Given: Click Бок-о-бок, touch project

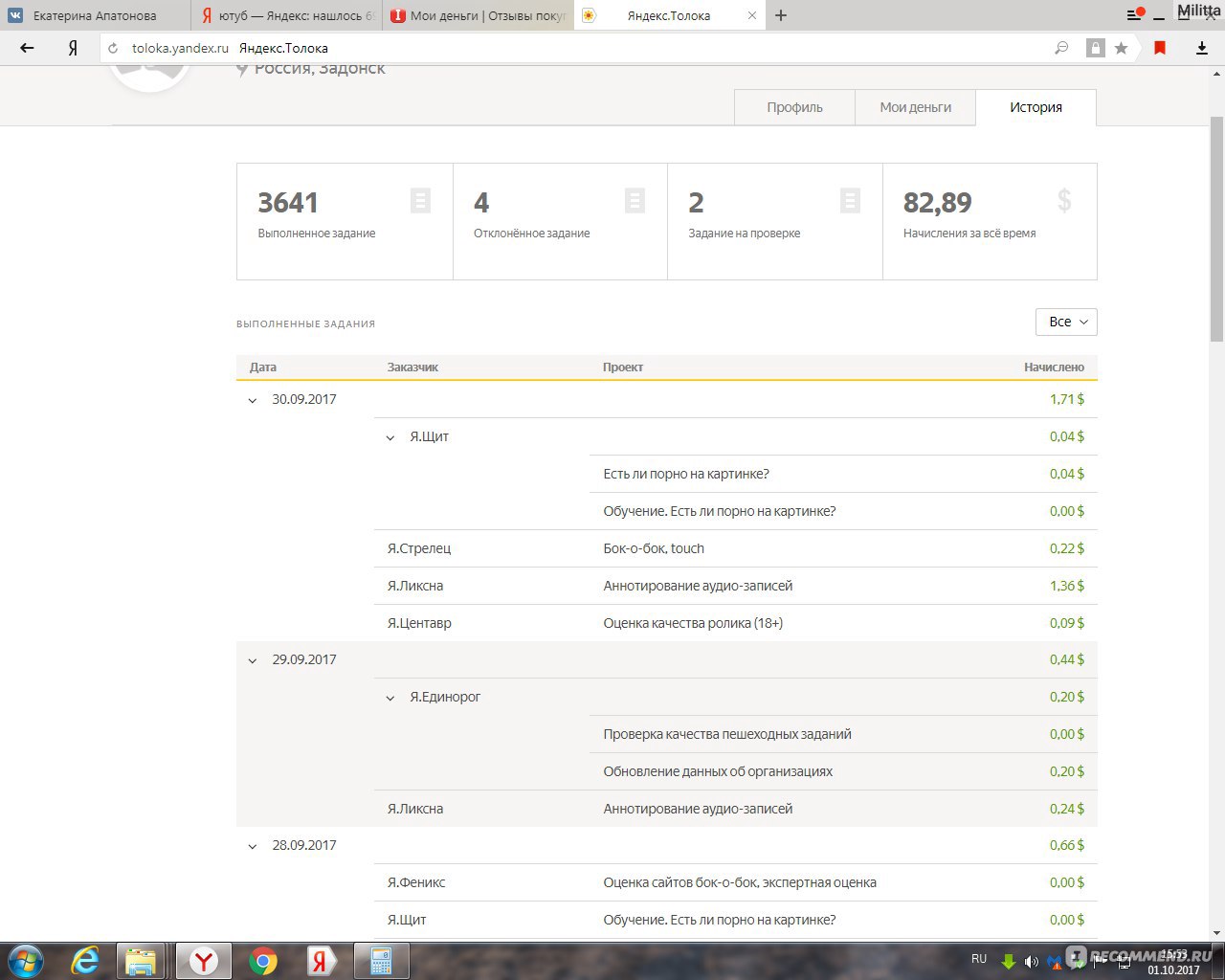Looking at the screenshot, I should pos(654,548).
